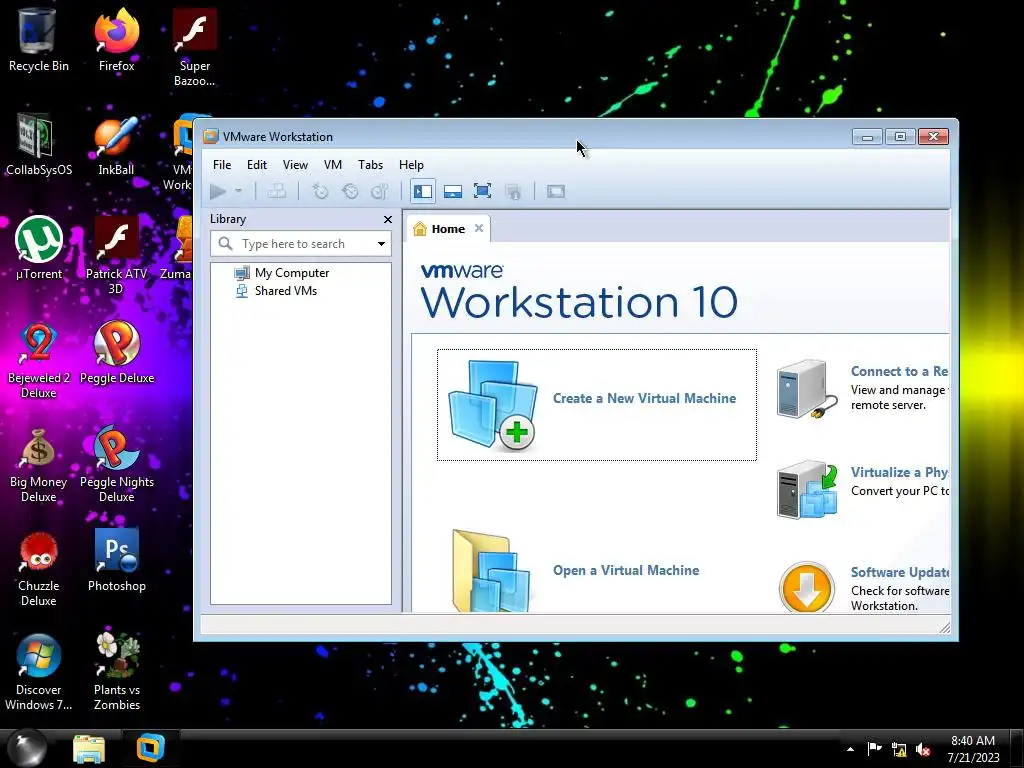1024x768 pixels.
Task: Select the Peggle Nights Deluxe desktop icon
Action: coord(116,464)
